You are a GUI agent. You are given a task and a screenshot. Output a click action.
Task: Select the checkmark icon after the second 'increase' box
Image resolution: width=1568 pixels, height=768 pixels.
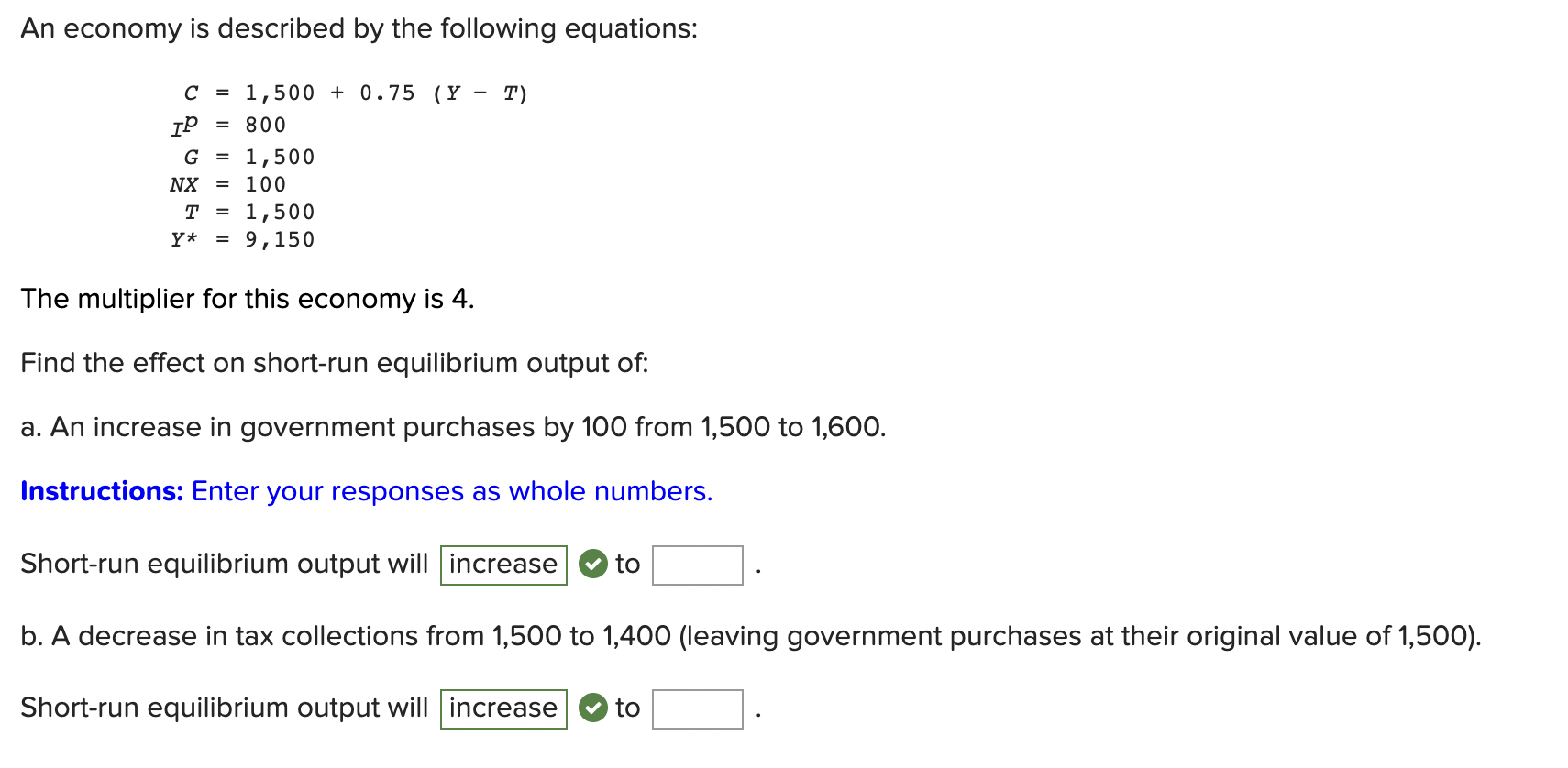click(x=595, y=708)
